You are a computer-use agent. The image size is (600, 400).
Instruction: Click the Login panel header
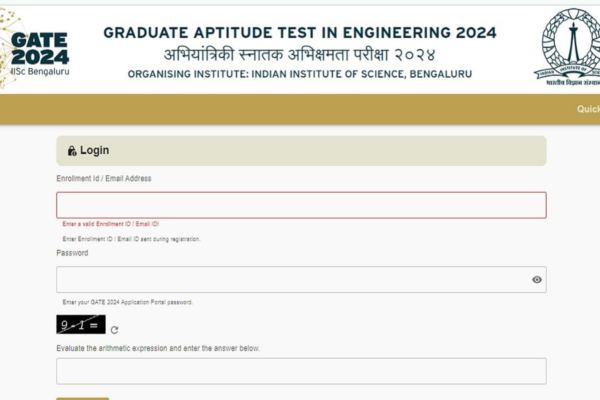(301, 151)
